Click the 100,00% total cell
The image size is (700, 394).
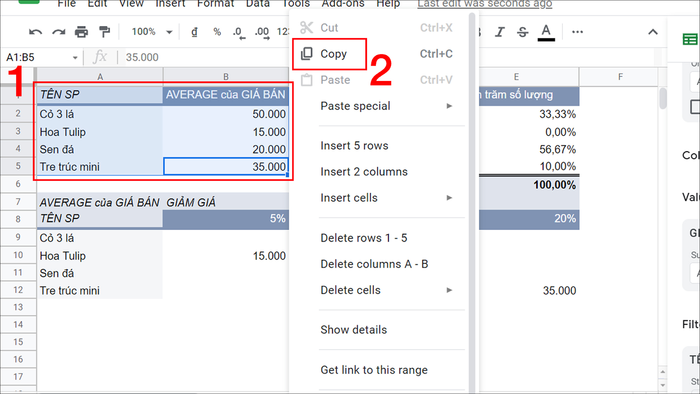pyautogui.click(x=529, y=185)
